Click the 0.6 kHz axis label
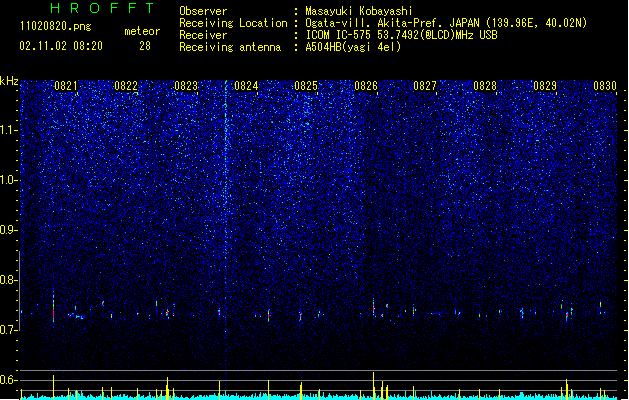 coord(9,380)
